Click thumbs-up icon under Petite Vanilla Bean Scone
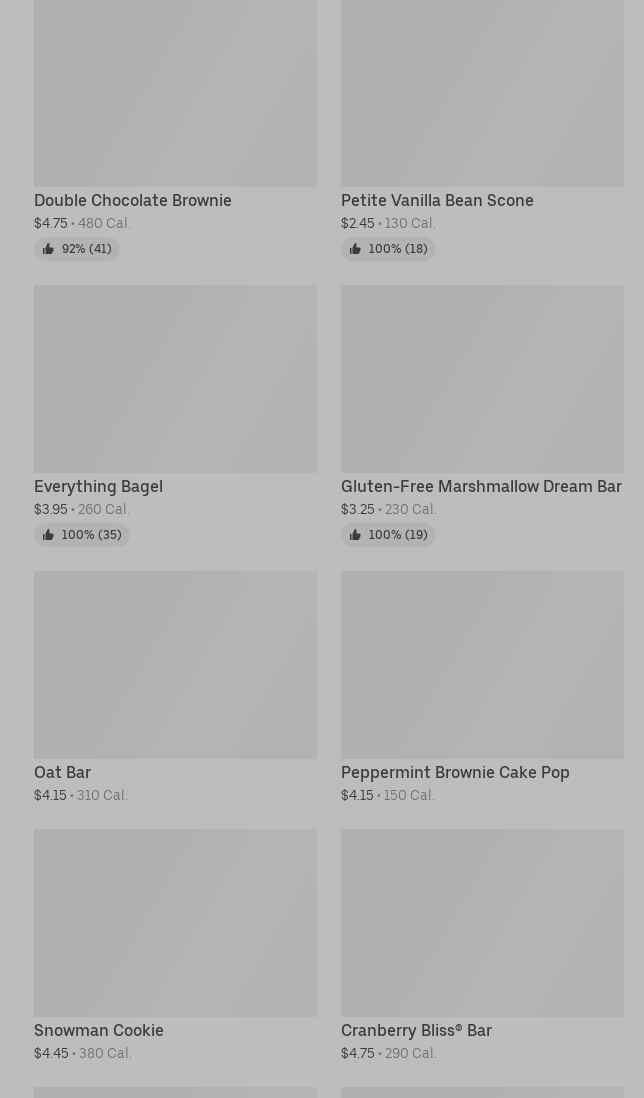644x1098 pixels. click(x=355, y=249)
